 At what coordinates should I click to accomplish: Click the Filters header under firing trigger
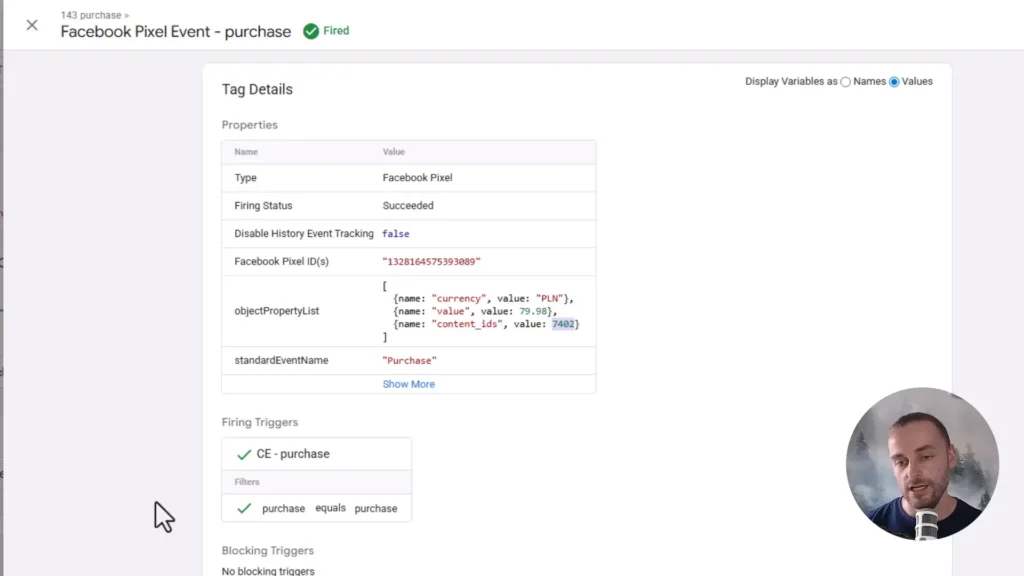tap(247, 482)
